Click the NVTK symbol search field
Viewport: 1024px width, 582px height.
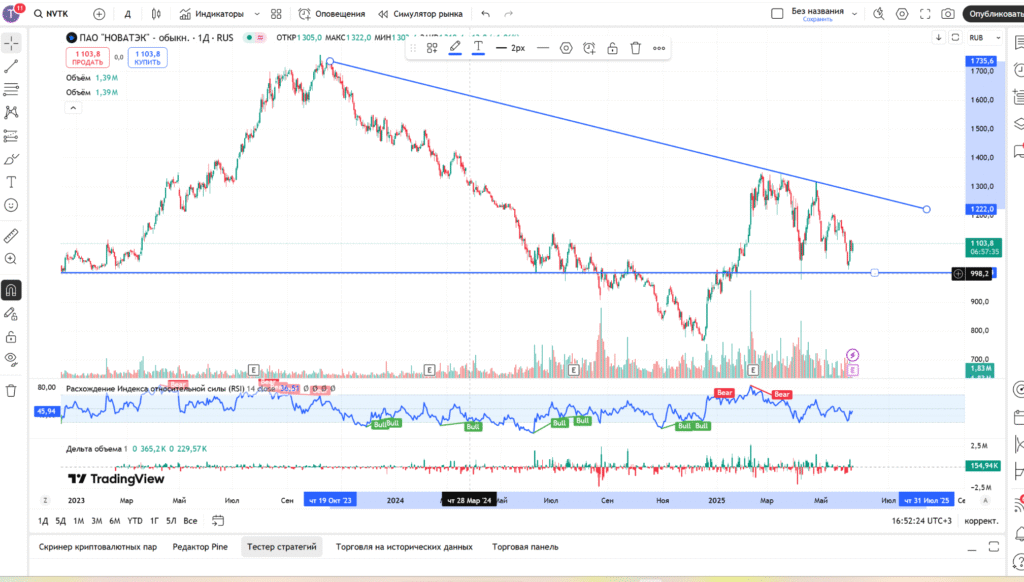[x=52, y=14]
